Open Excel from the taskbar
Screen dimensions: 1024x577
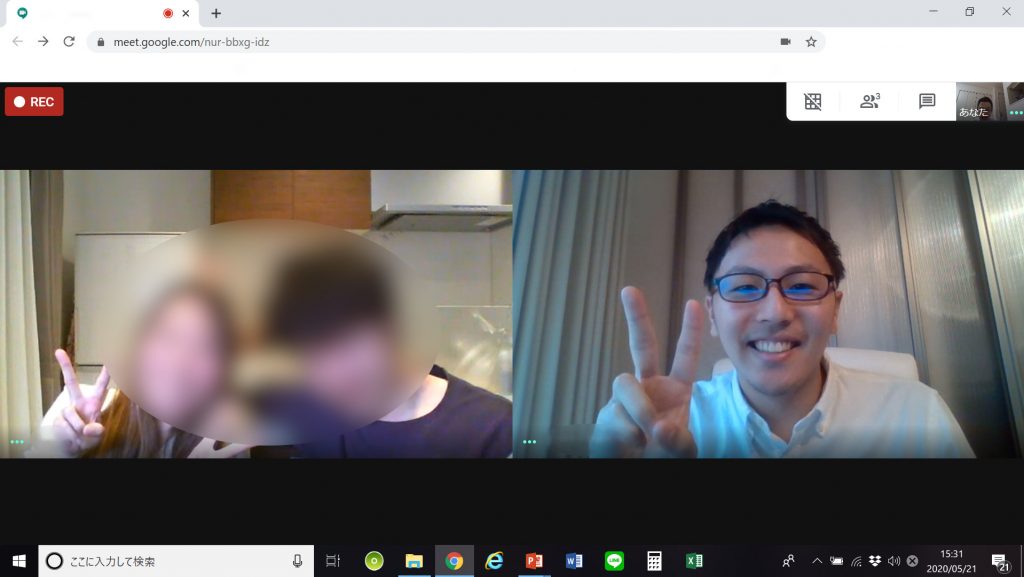[694, 561]
